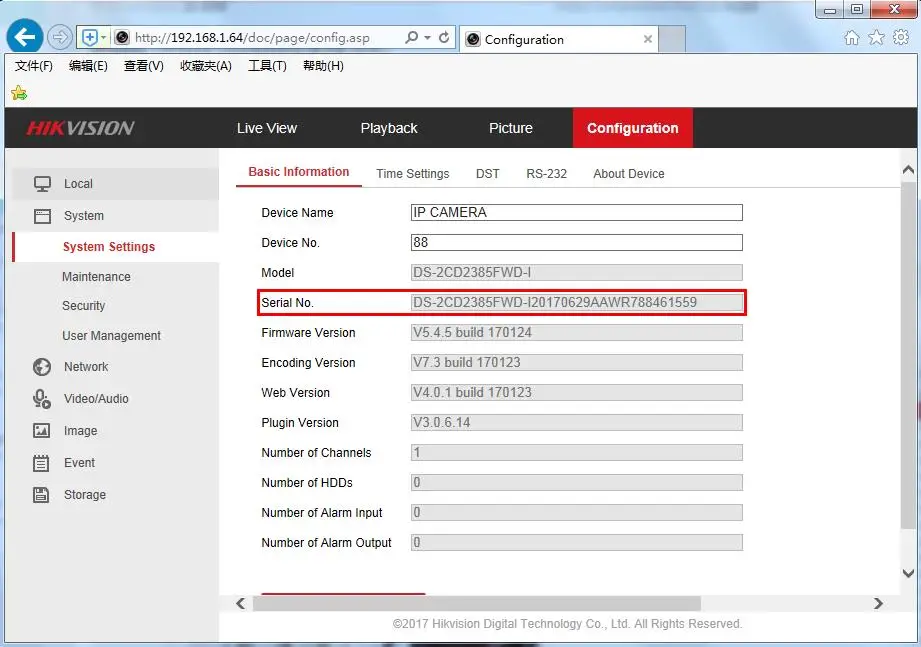Screen dimensions: 921x647
Task: Open the About Device tab
Action: tap(628, 174)
